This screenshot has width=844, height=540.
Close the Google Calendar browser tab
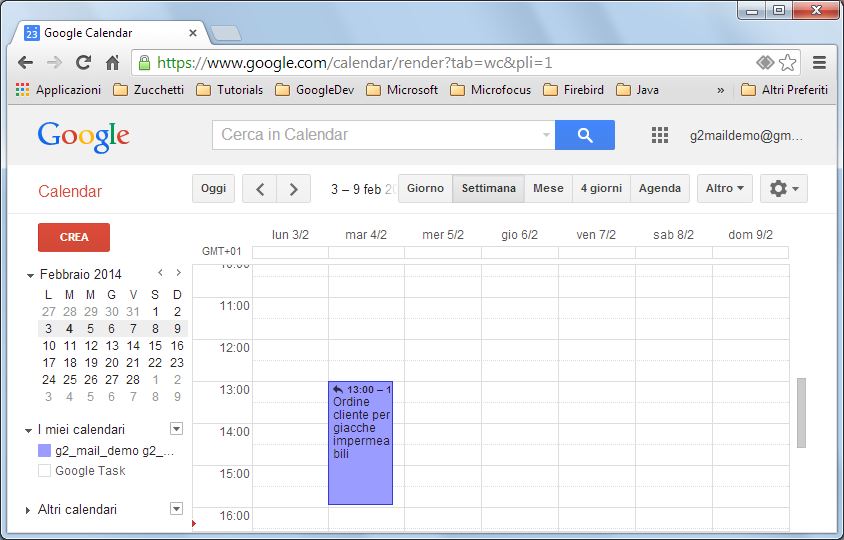pos(193,33)
